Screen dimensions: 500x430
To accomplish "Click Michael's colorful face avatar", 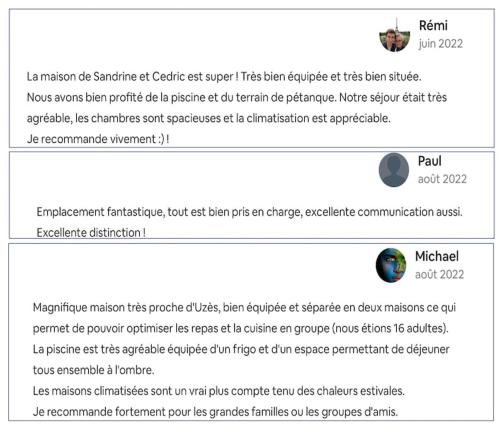I will pyautogui.click(x=391, y=265).
